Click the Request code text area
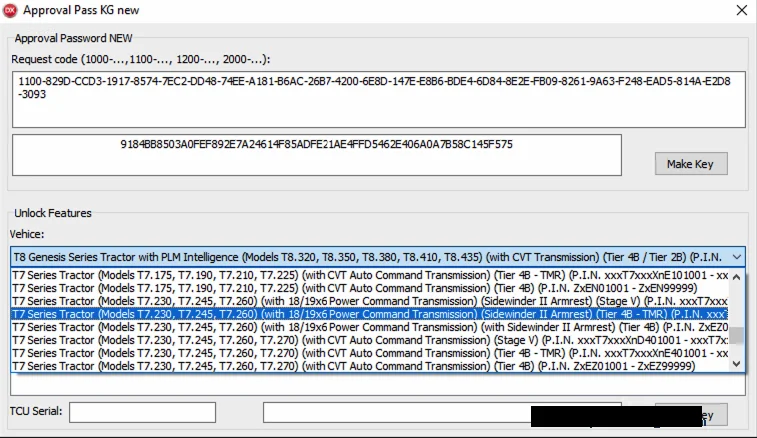Image resolution: width=757 pixels, height=438 pixels. 378,99
